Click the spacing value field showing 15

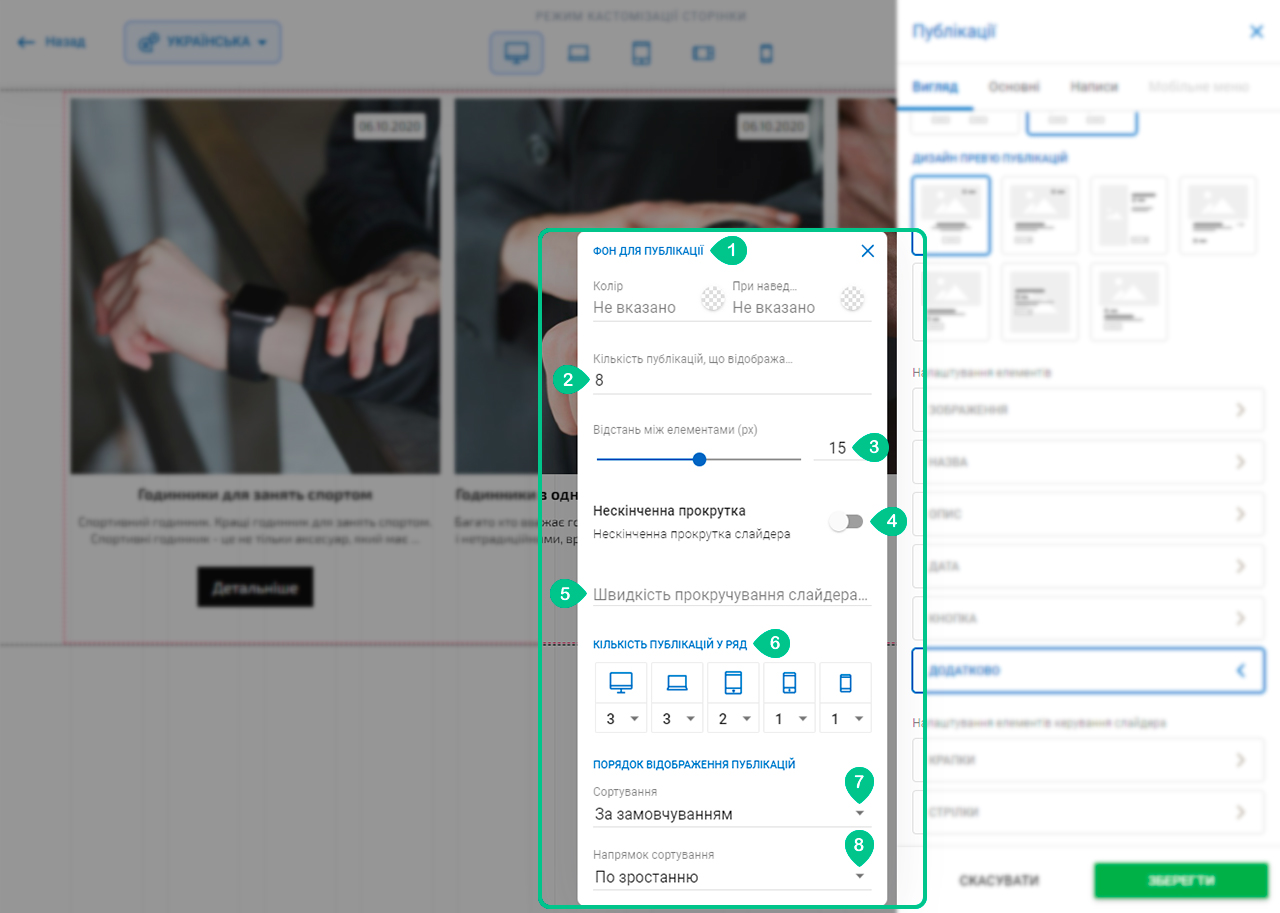point(838,448)
